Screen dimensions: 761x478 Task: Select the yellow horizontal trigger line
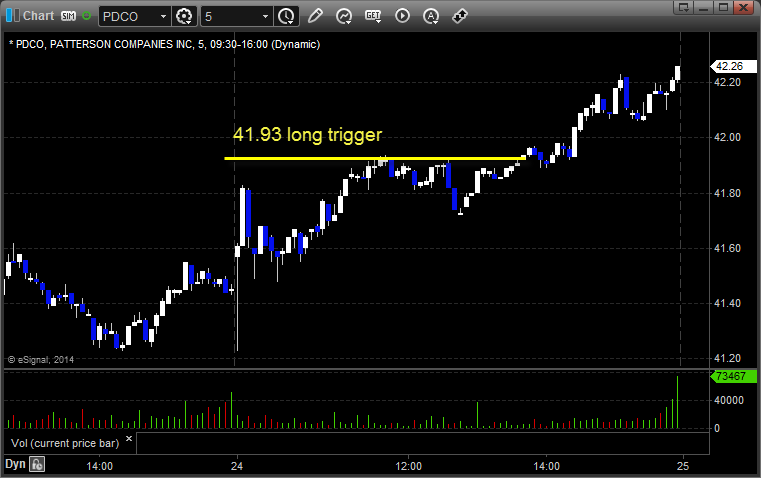click(x=375, y=158)
